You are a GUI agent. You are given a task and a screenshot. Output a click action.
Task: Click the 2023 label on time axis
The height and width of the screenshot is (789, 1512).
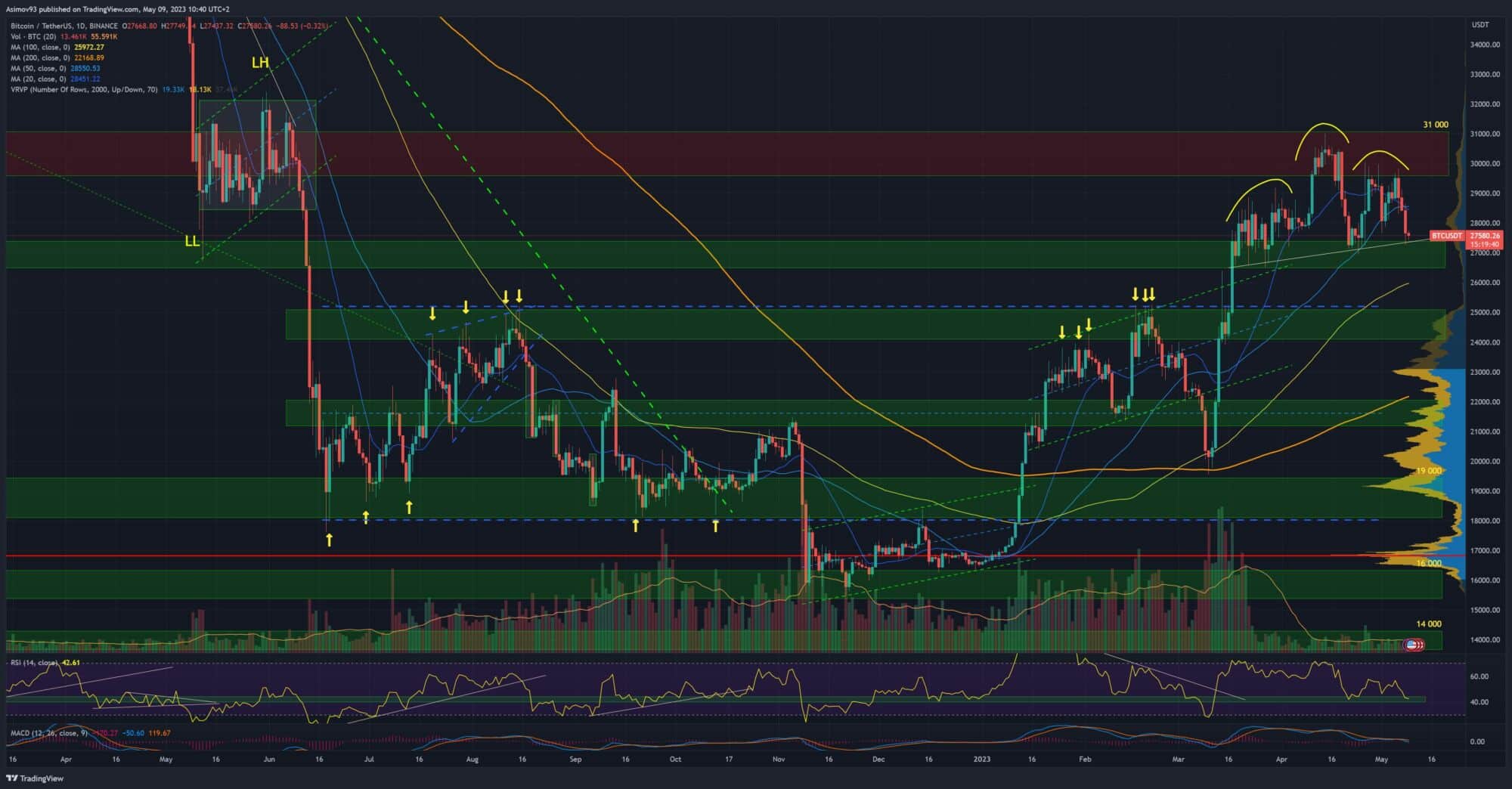coord(981,760)
